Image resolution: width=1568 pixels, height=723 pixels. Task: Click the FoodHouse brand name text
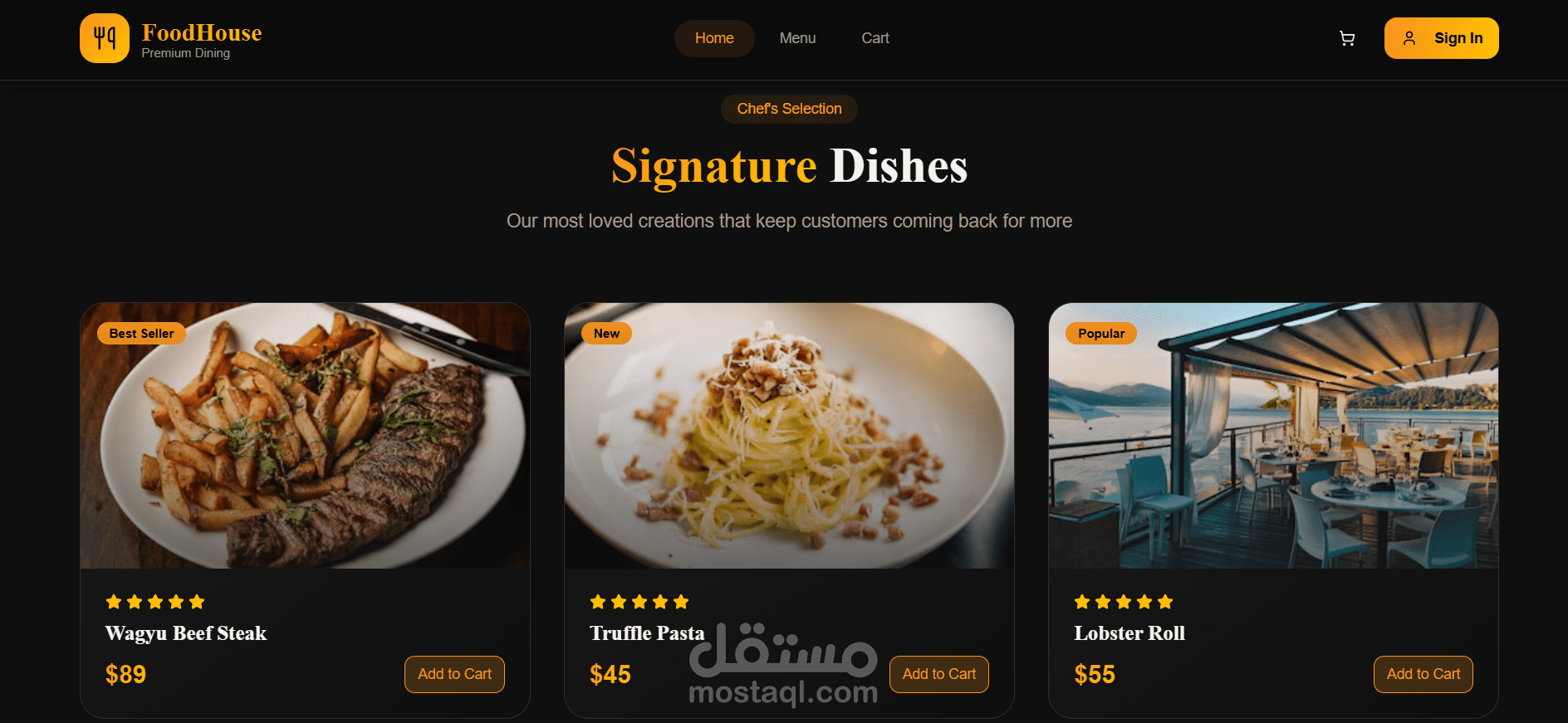click(202, 32)
